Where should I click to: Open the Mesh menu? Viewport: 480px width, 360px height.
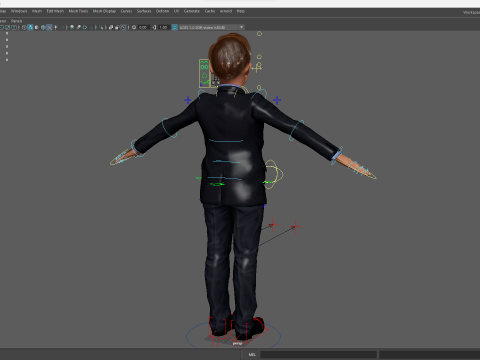37,11
